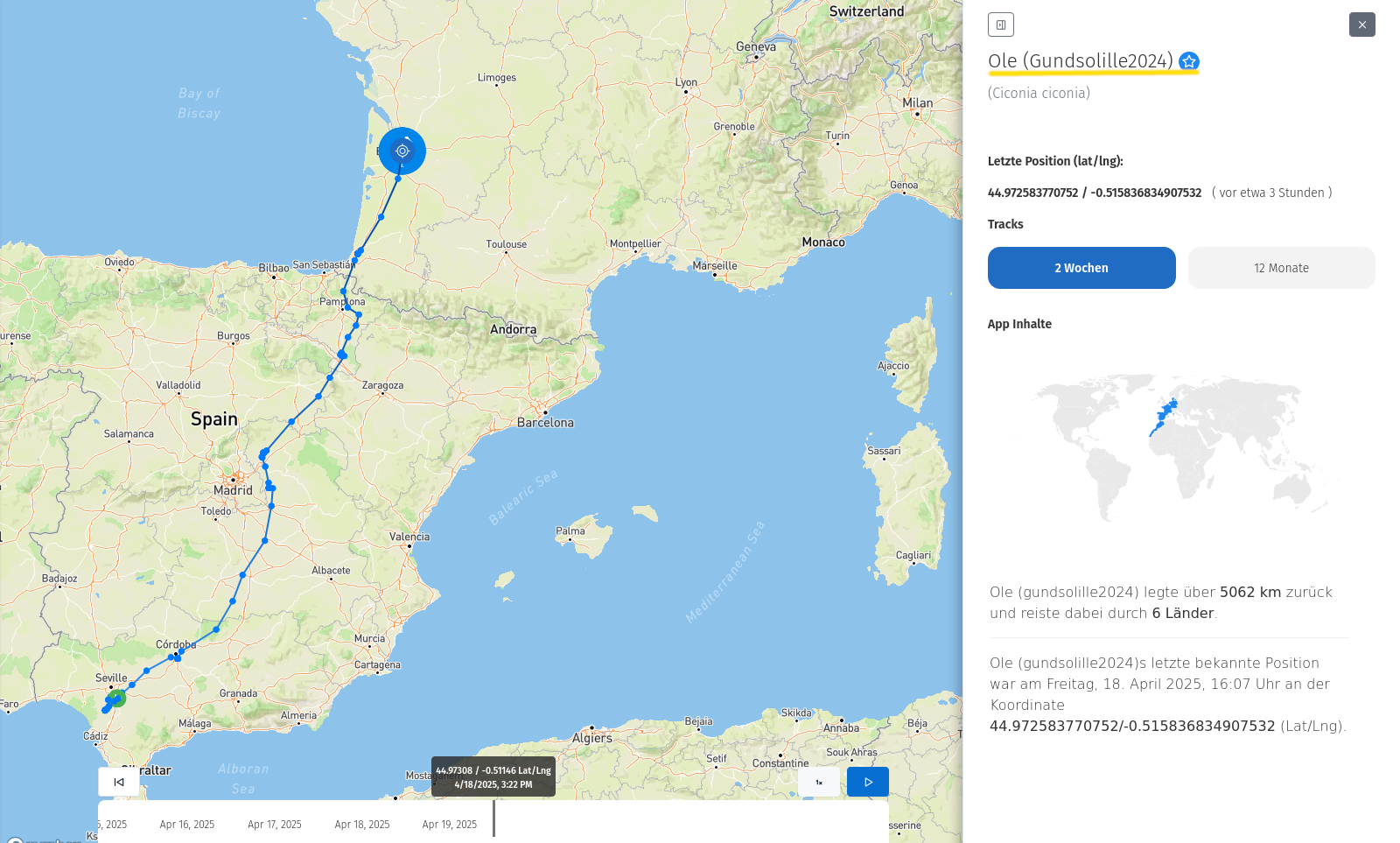
Task: Close the Ole stork info panel
Action: 1361,25
